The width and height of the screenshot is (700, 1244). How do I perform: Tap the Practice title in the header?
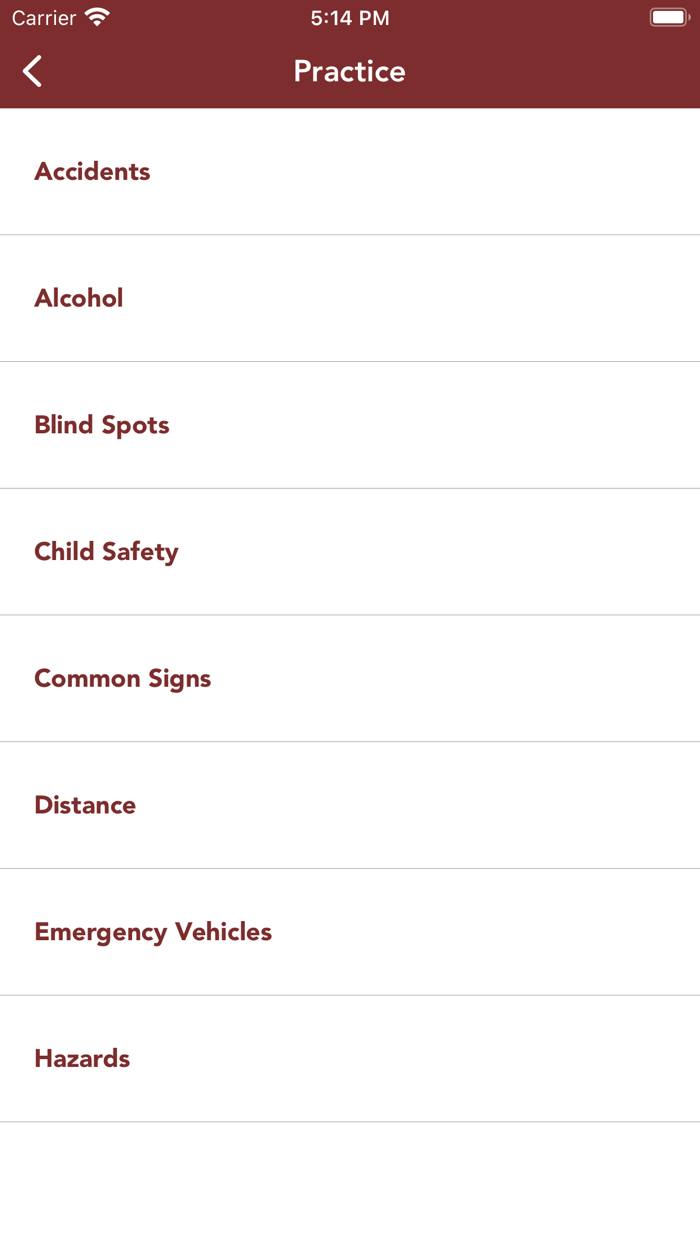tap(348, 71)
